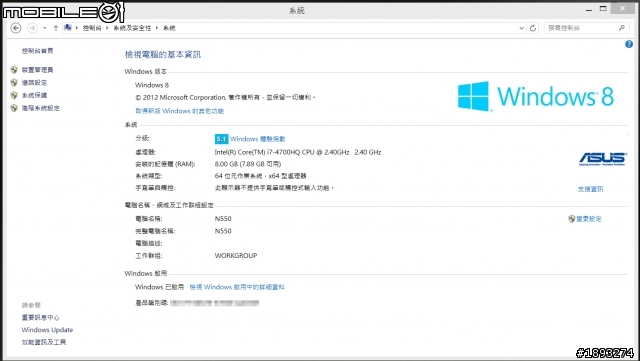Open 裝置管理員 from the sidebar
Viewport: 640px width, 361px height.
tap(38, 70)
